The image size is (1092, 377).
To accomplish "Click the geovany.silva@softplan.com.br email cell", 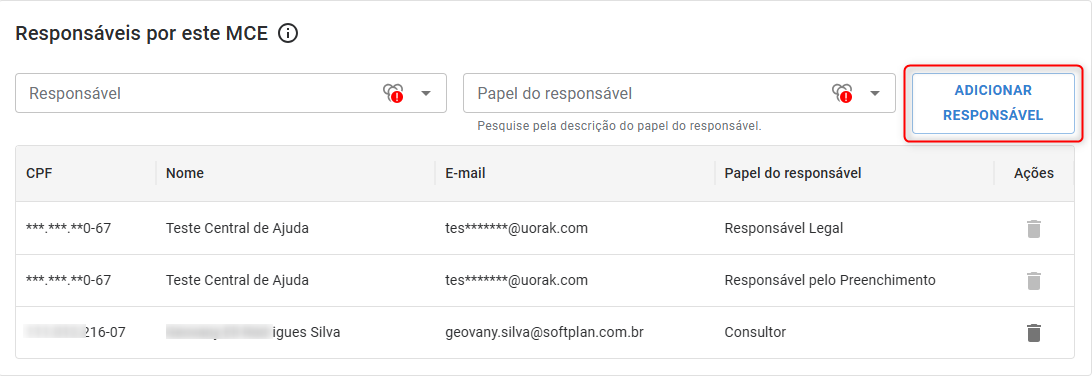I will coord(544,332).
